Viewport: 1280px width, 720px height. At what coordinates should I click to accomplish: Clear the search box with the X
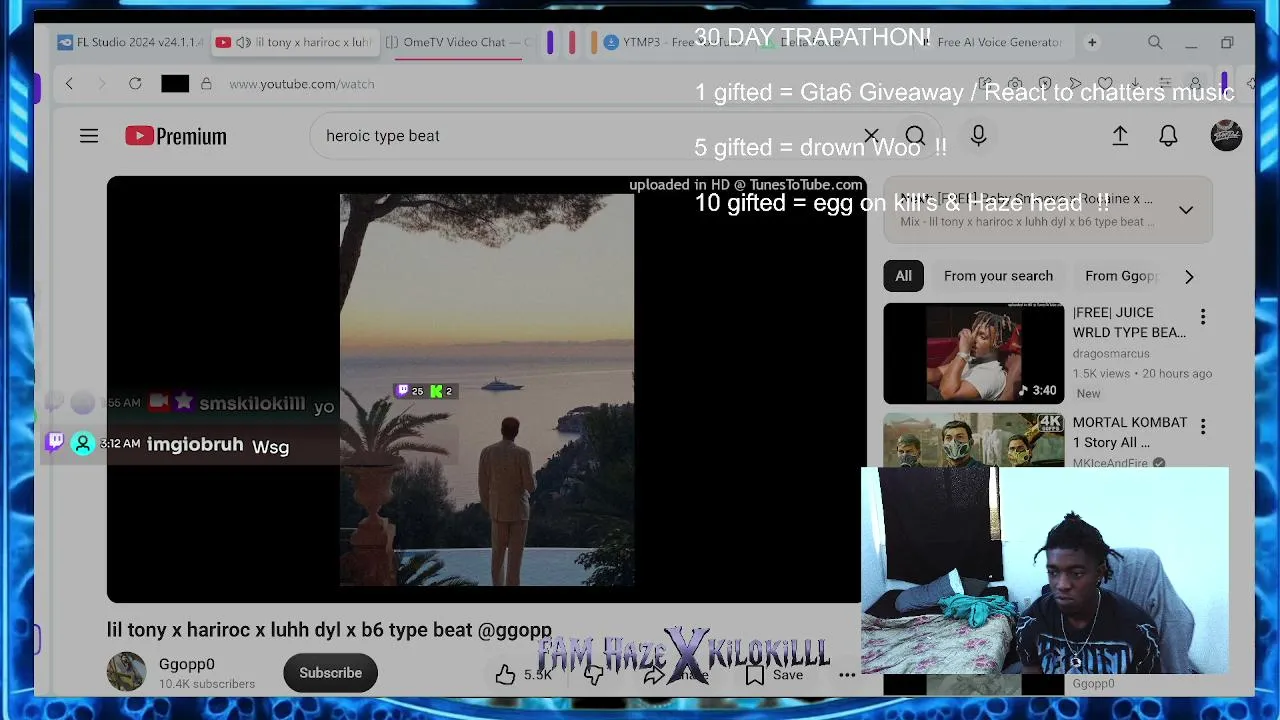tap(871, 136)
